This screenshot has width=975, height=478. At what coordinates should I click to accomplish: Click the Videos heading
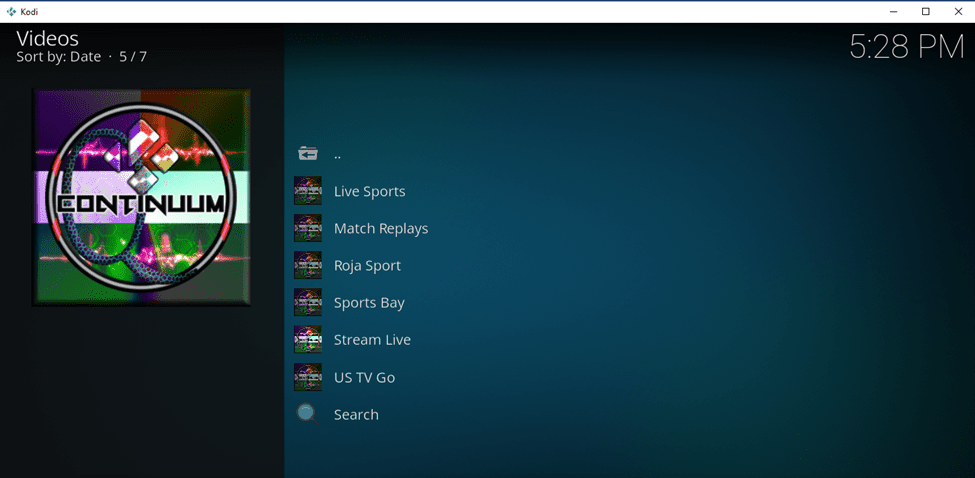[47, 39]
